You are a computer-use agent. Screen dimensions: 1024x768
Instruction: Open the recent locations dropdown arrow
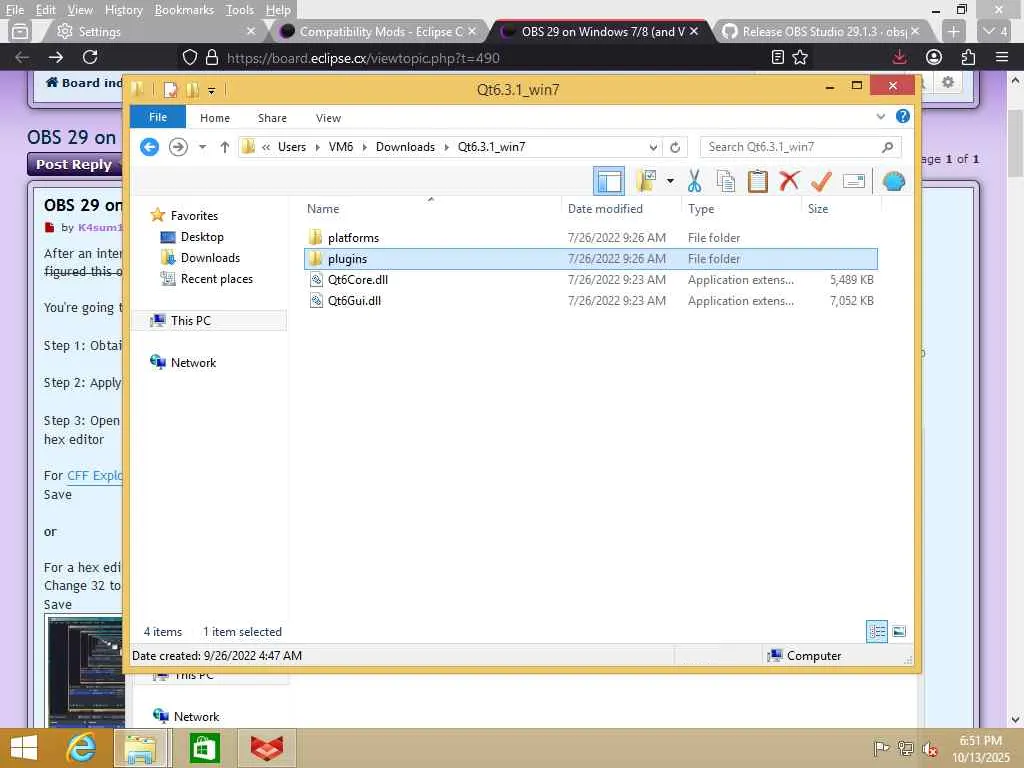click(202, 147)
